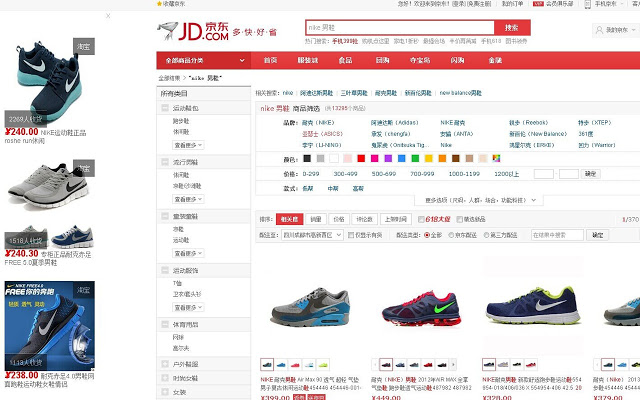Open 团购 in the navigation bar
640x400 pixels.
[x=382, y=60]
